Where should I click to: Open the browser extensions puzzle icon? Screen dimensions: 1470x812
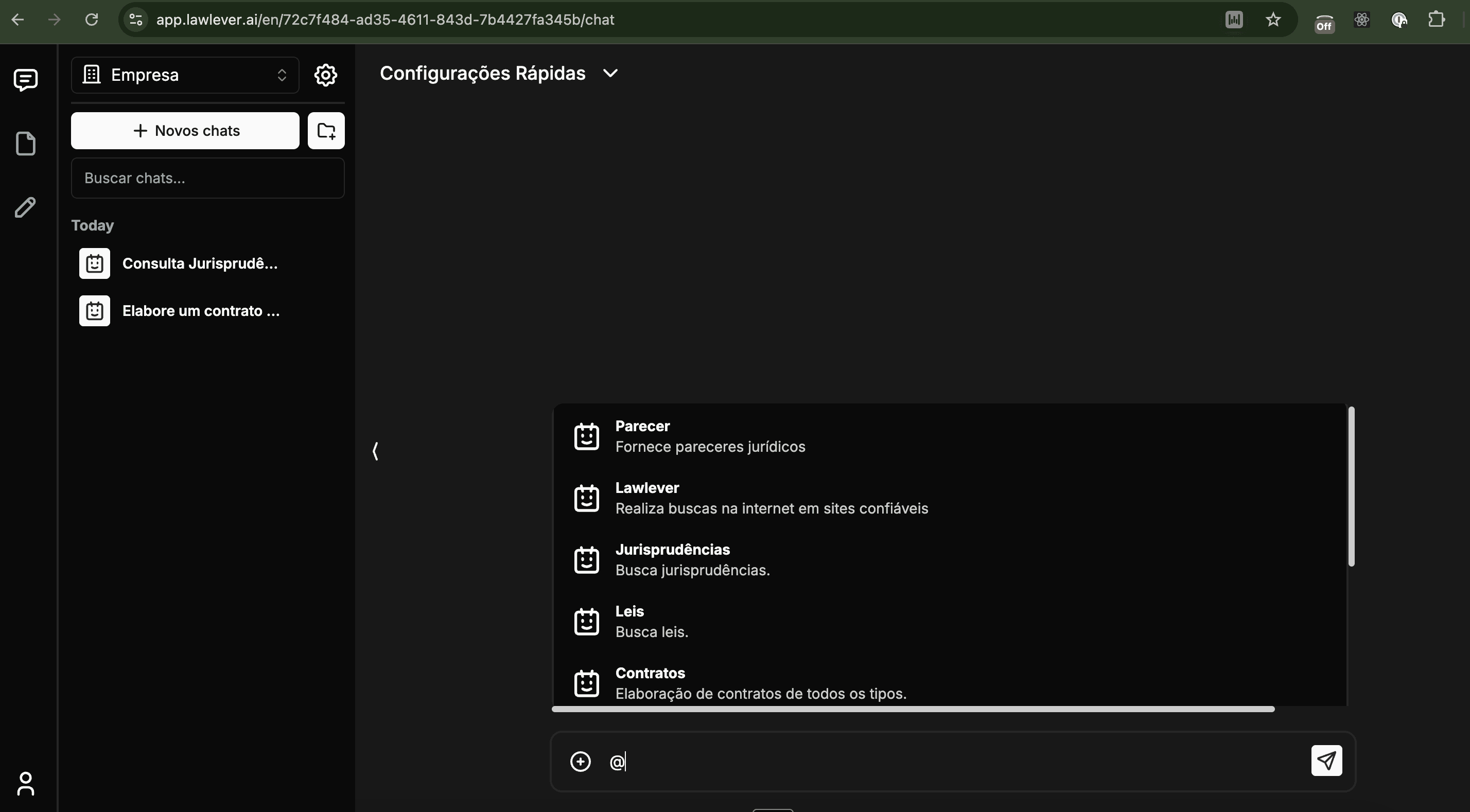[x=1436, y=20]
